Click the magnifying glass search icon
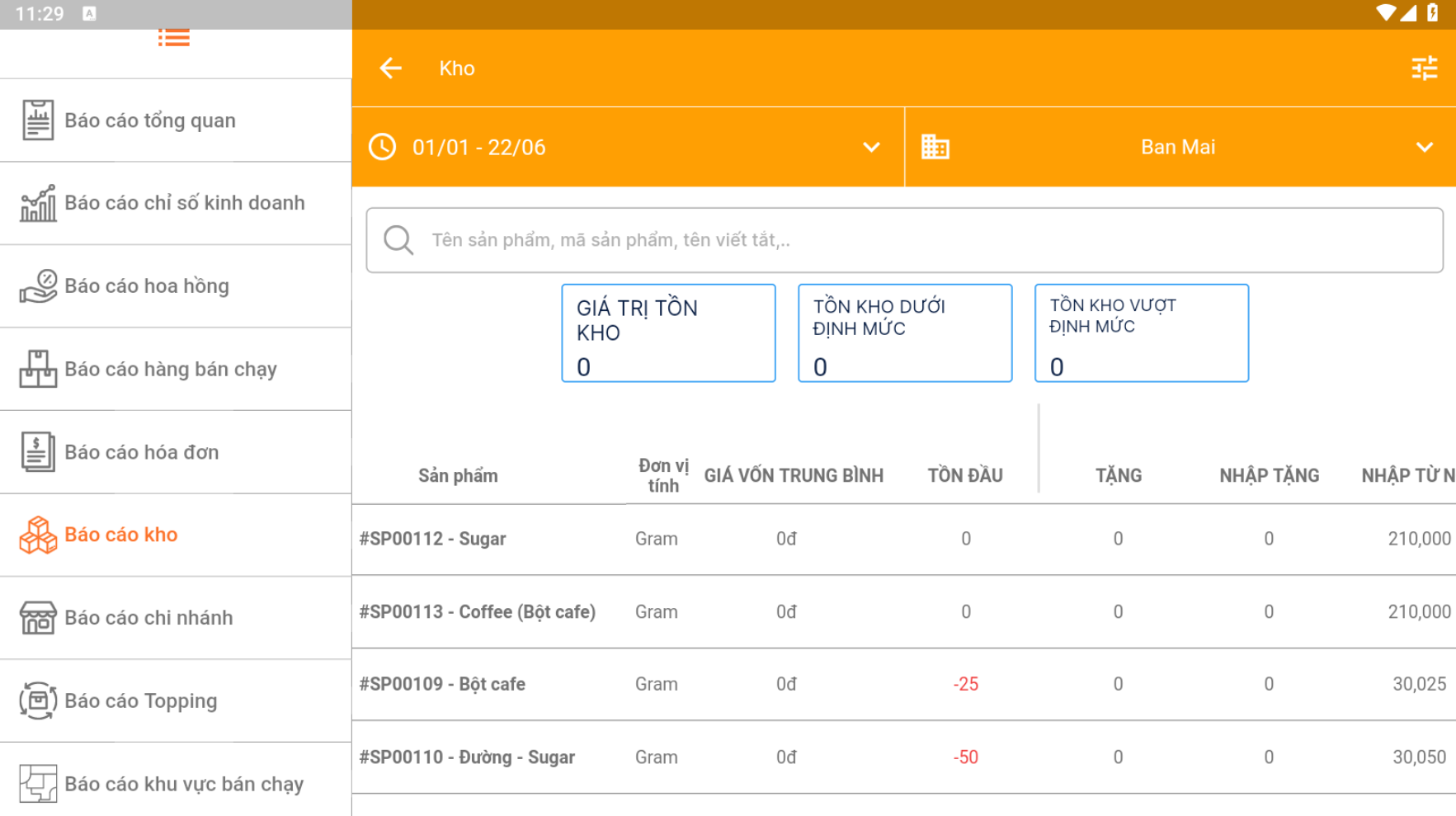 click(x=398, y=240)
